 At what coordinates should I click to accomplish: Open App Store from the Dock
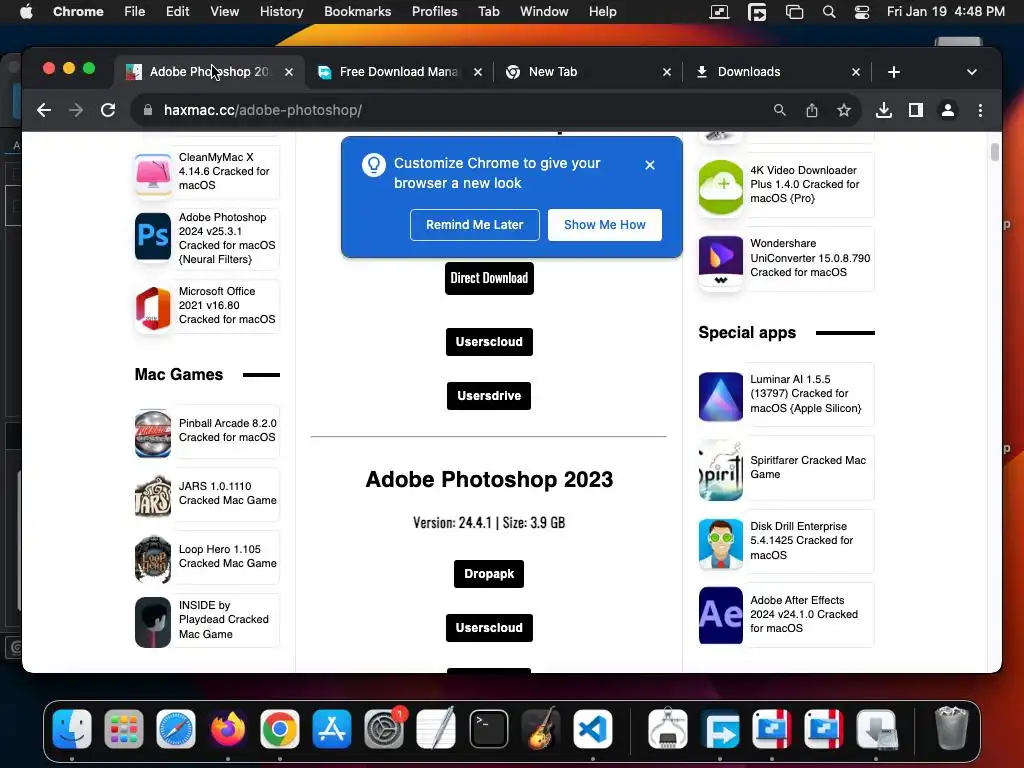332,729
